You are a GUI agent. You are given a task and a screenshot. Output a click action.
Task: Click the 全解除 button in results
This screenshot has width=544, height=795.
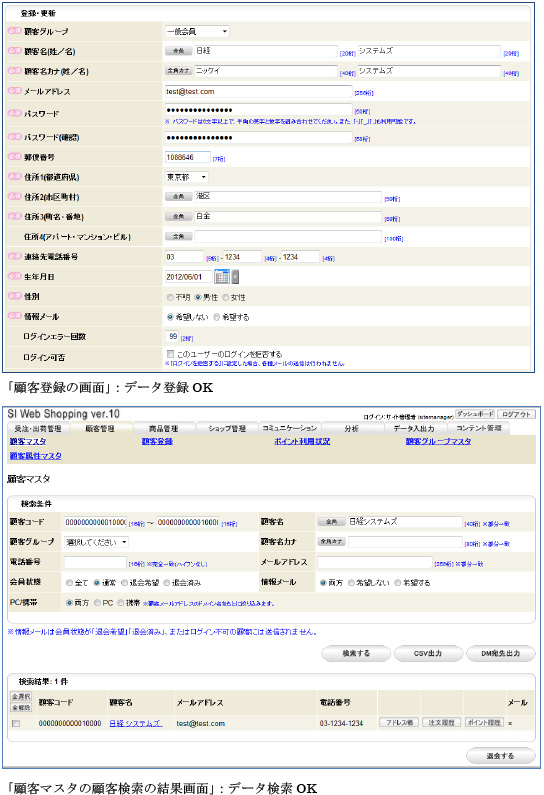21,707
